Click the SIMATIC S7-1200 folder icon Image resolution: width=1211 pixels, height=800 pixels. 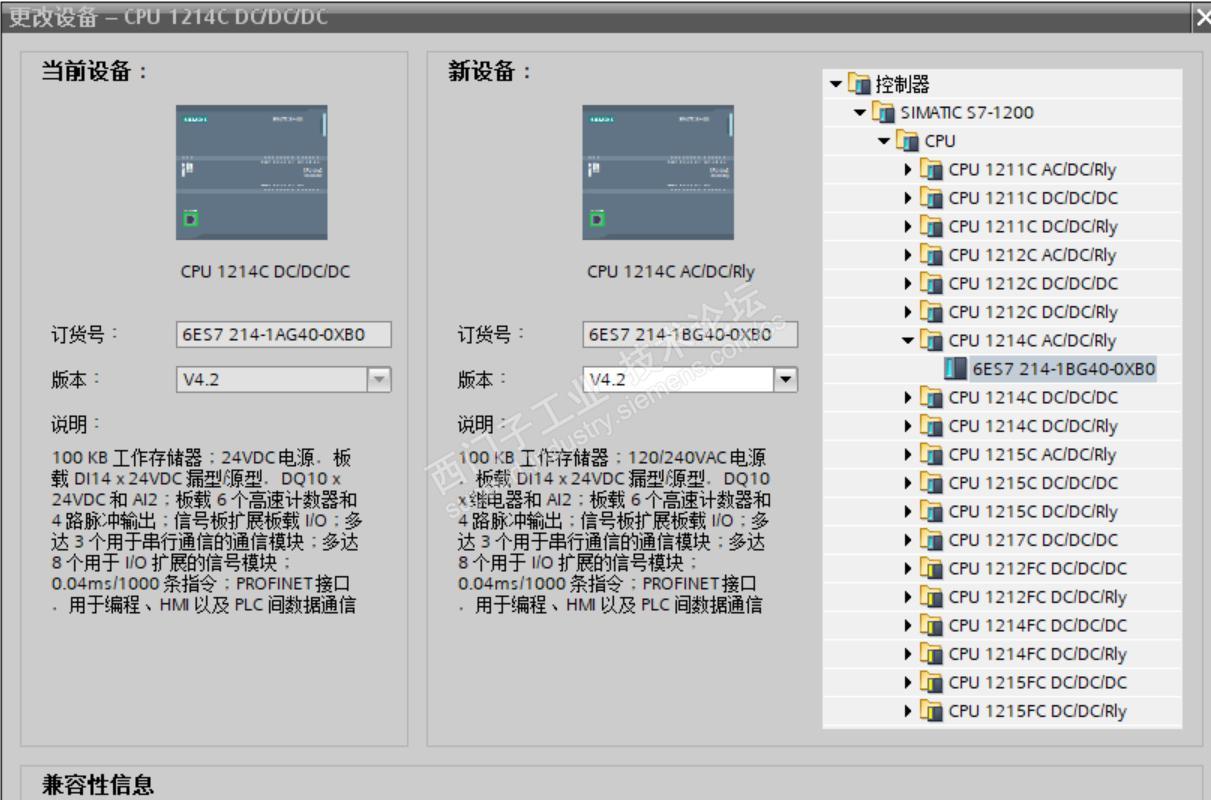[x=882, y=112]
